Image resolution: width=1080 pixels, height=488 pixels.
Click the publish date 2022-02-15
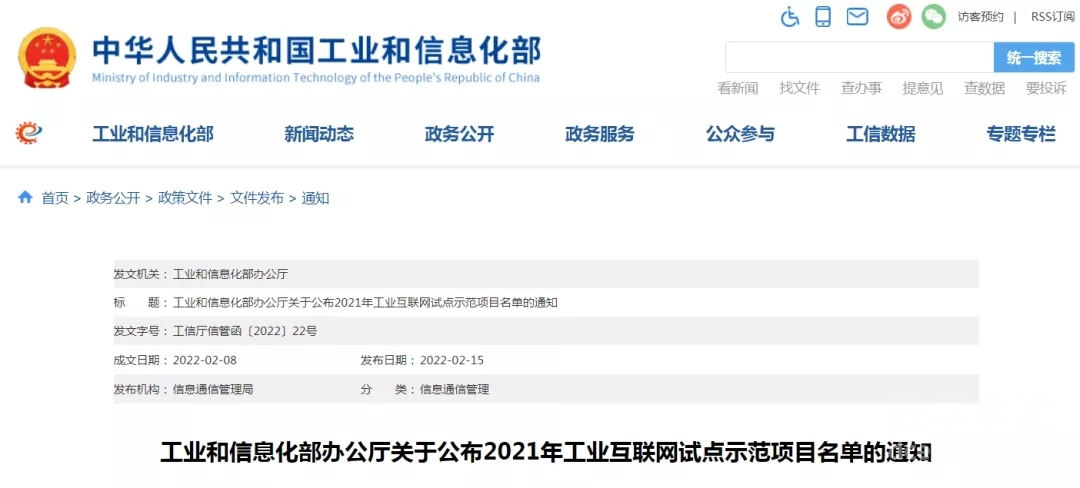[x=452, y=360]
